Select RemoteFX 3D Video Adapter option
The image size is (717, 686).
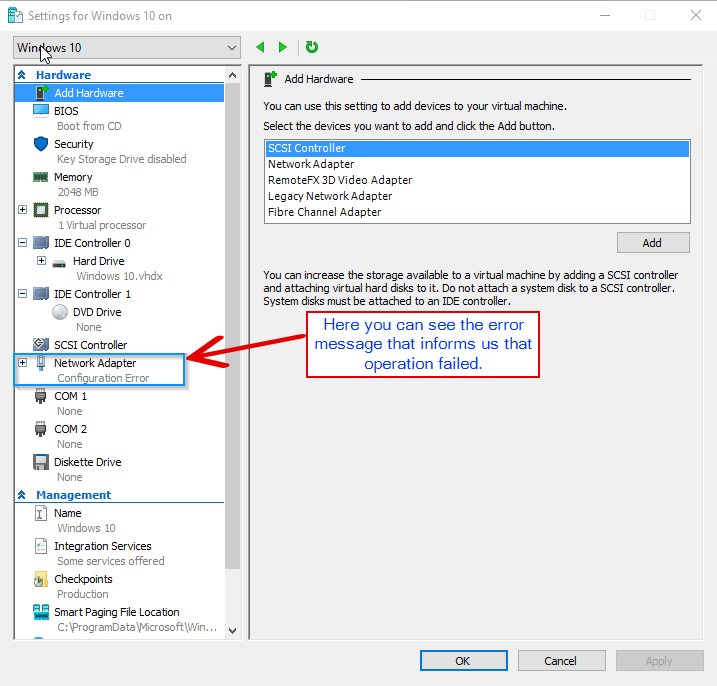tap(477, 180)
